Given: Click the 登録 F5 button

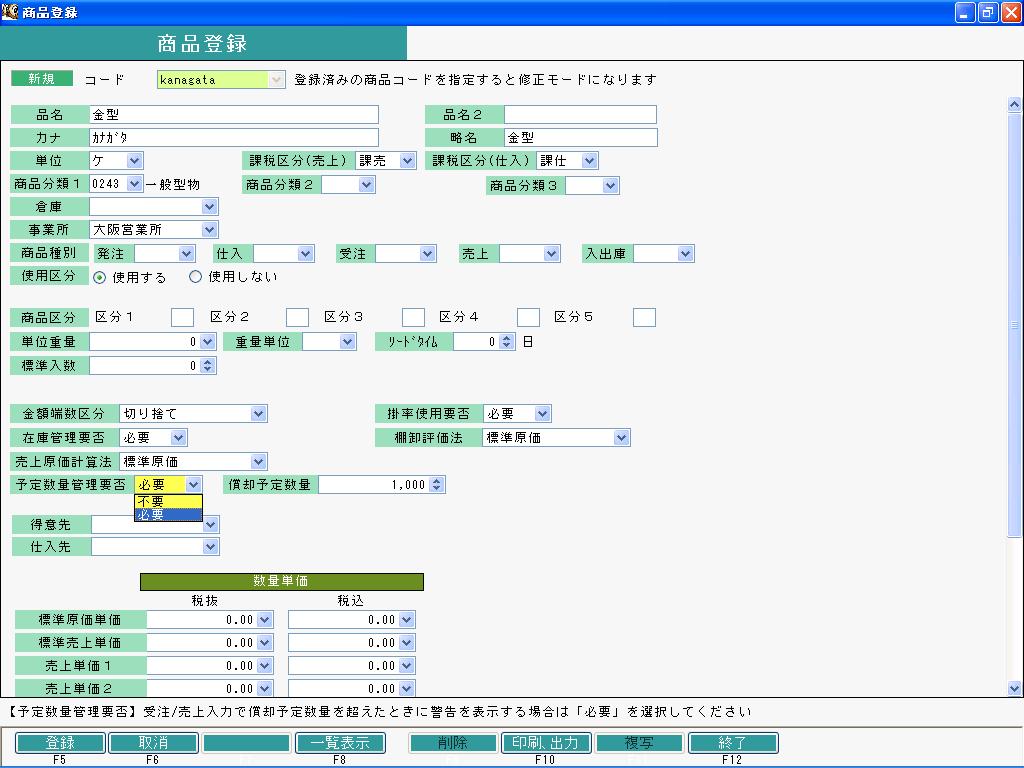Looking at the screenshot, I should point(60,743).
